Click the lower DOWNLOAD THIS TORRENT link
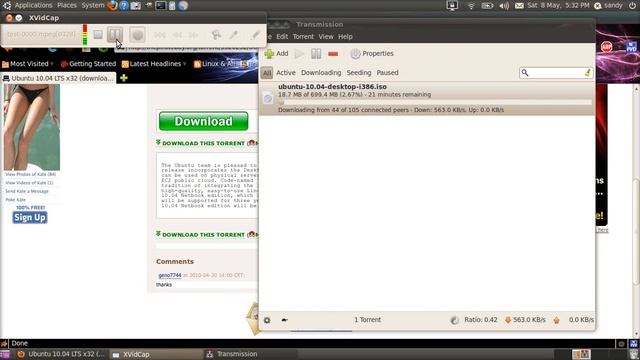Viewport: 640px width, 360px height. point(204,235)
